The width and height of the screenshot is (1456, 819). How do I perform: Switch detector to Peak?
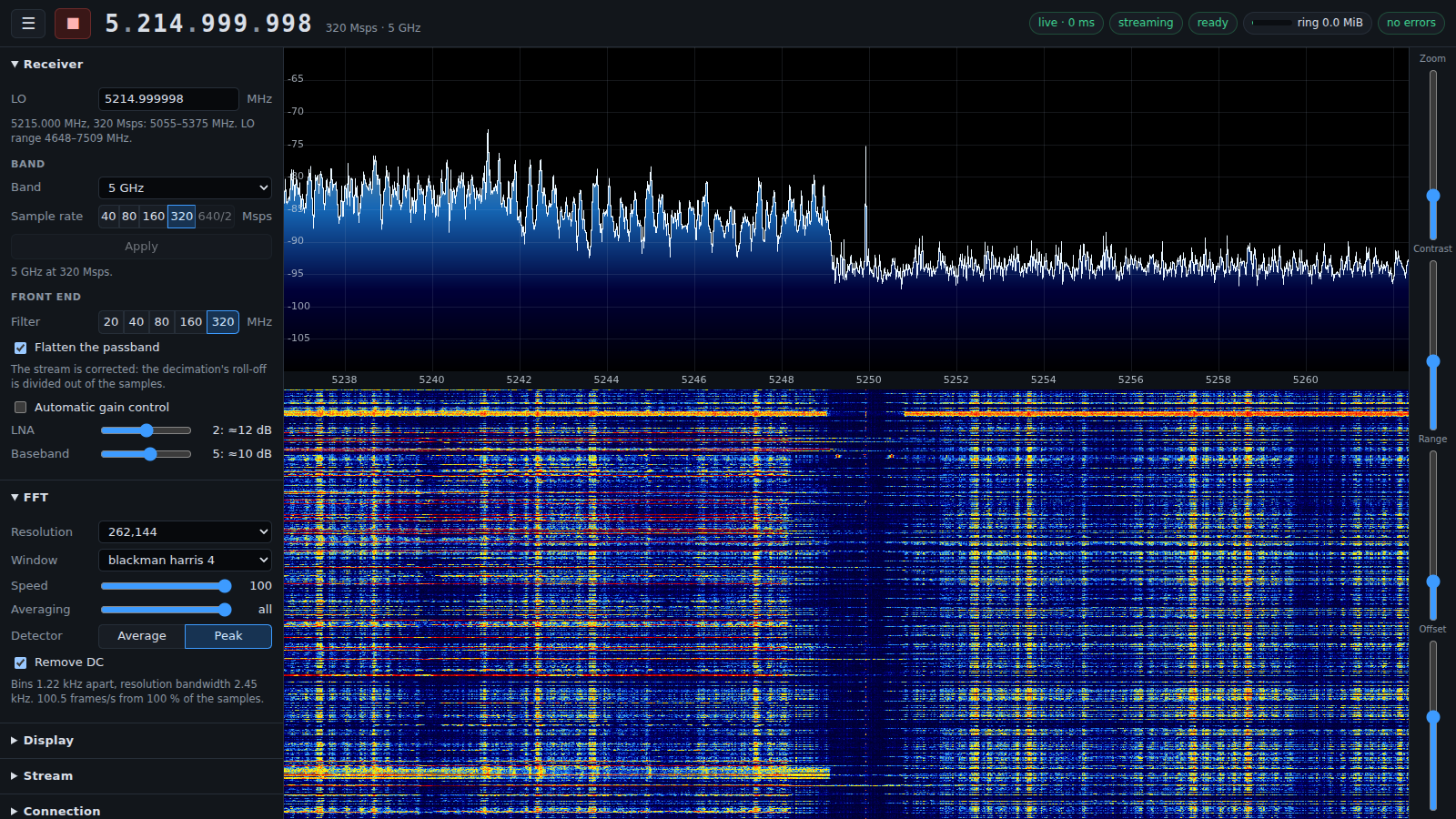228,636
